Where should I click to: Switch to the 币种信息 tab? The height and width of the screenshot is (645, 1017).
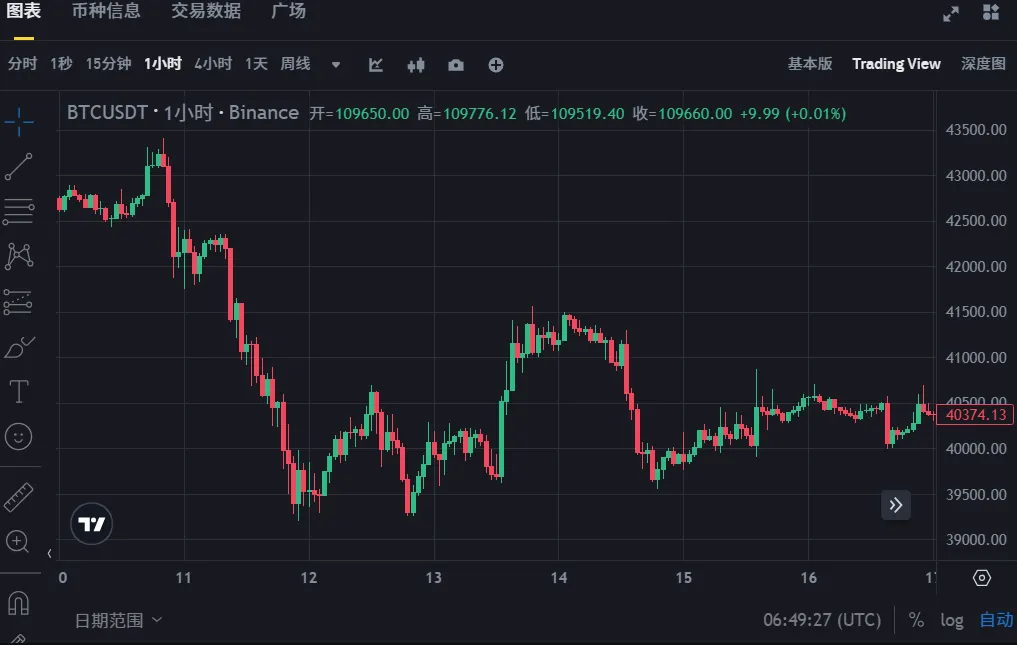[x=106, y=13]
